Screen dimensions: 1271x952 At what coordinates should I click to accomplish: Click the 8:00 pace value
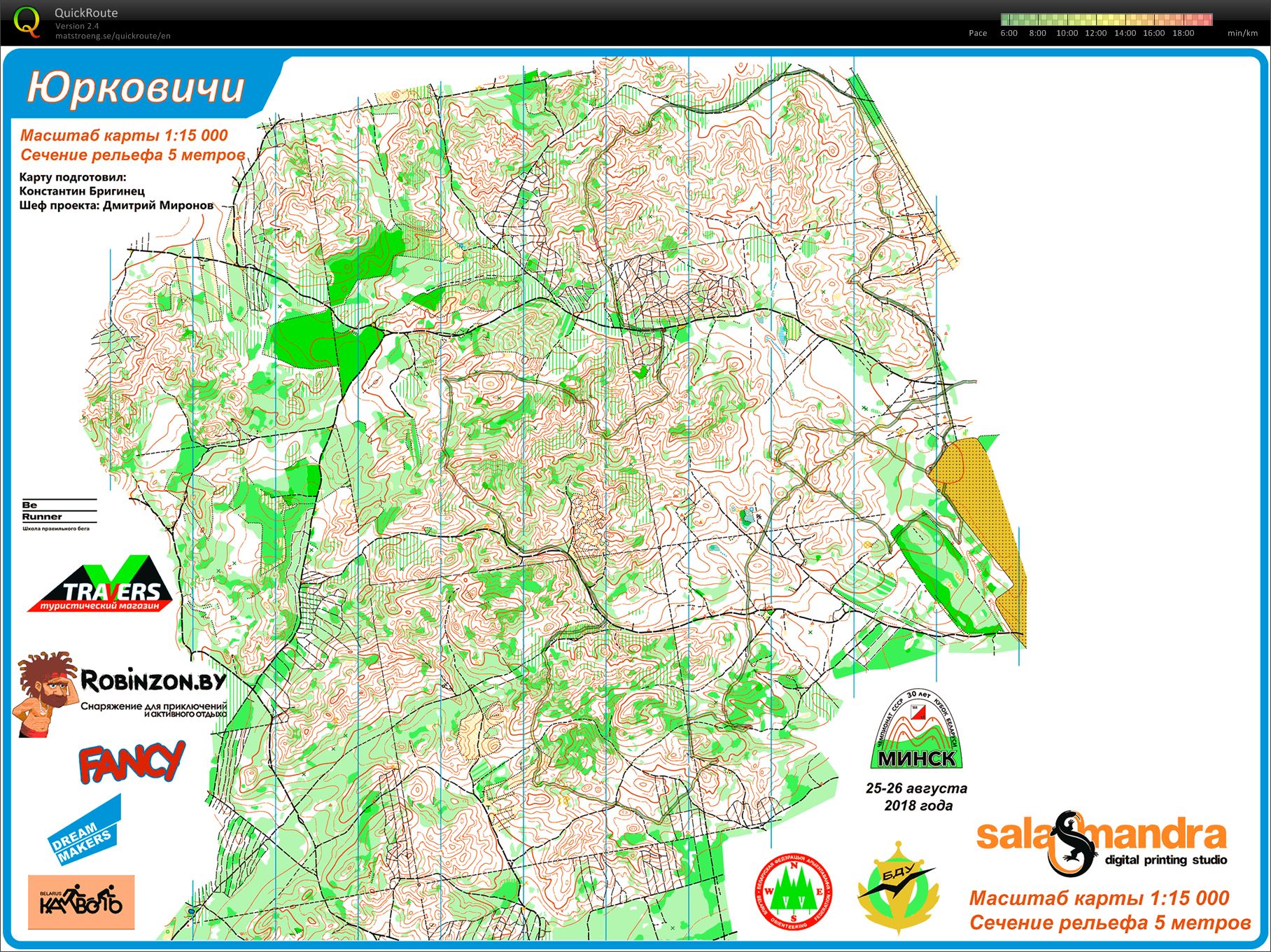(x=1037, y=33)
